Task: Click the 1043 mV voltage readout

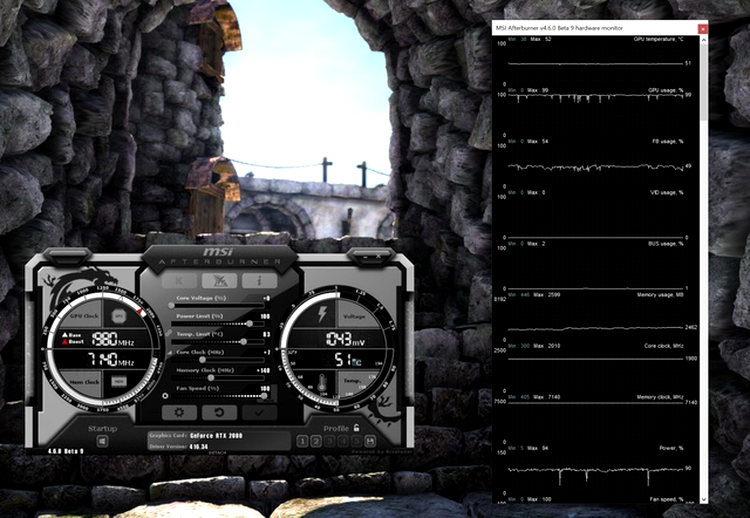Action: [x=346, y=339]
